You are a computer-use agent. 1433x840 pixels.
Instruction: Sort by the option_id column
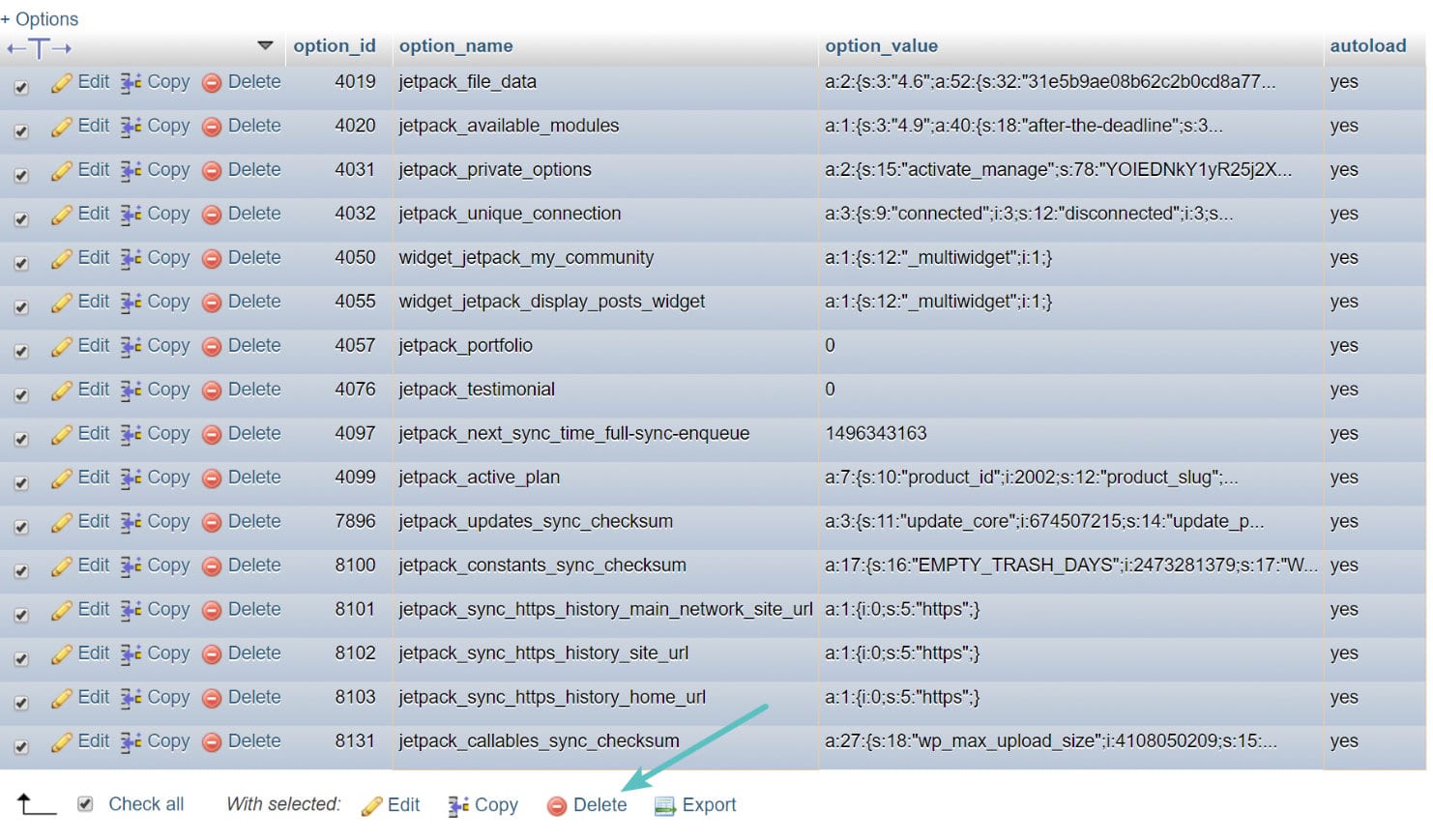[336, 45]
